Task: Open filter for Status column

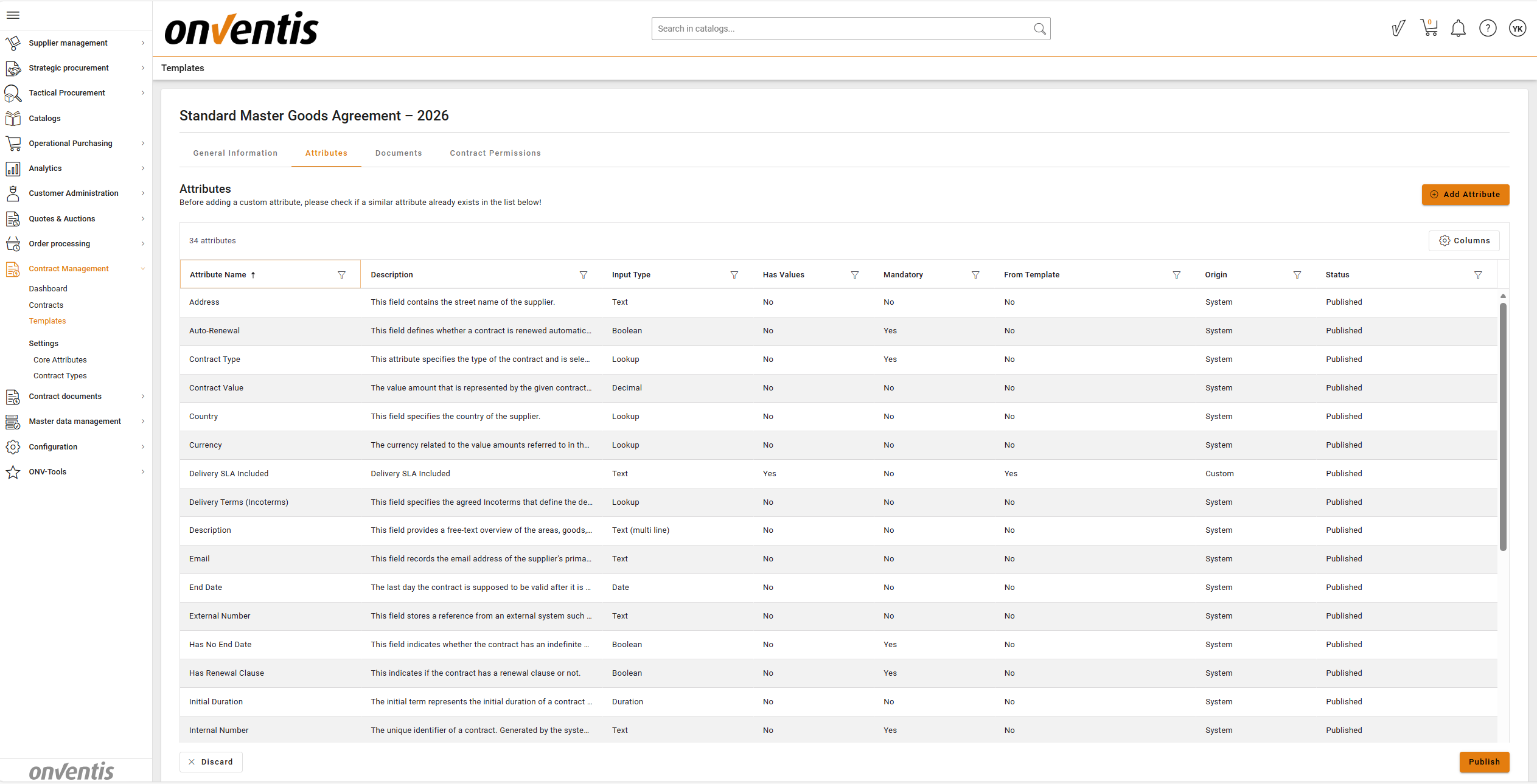Action: [1478, 275]
